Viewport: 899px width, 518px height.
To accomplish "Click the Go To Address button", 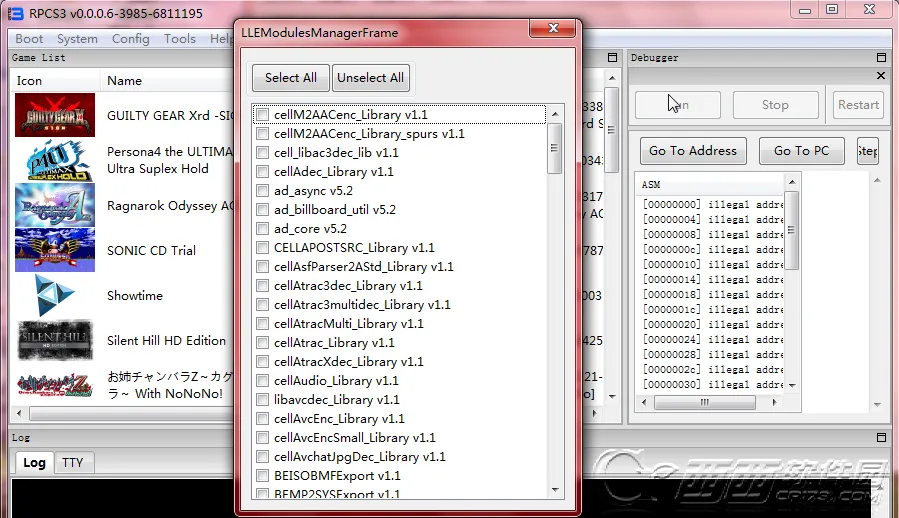I will 693,151.
